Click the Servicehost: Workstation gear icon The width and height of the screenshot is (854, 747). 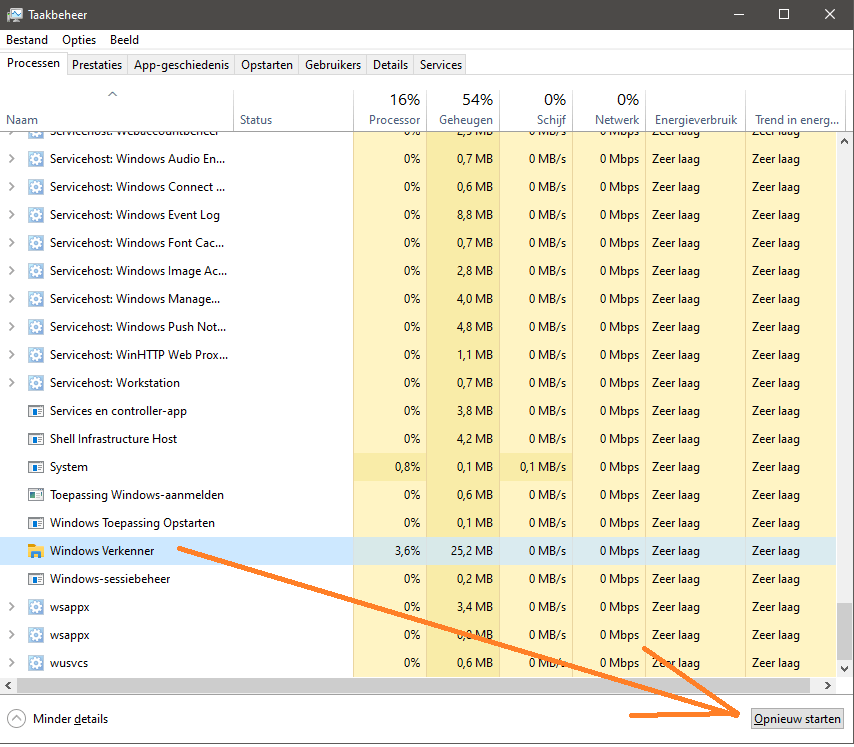coord(35,383)
